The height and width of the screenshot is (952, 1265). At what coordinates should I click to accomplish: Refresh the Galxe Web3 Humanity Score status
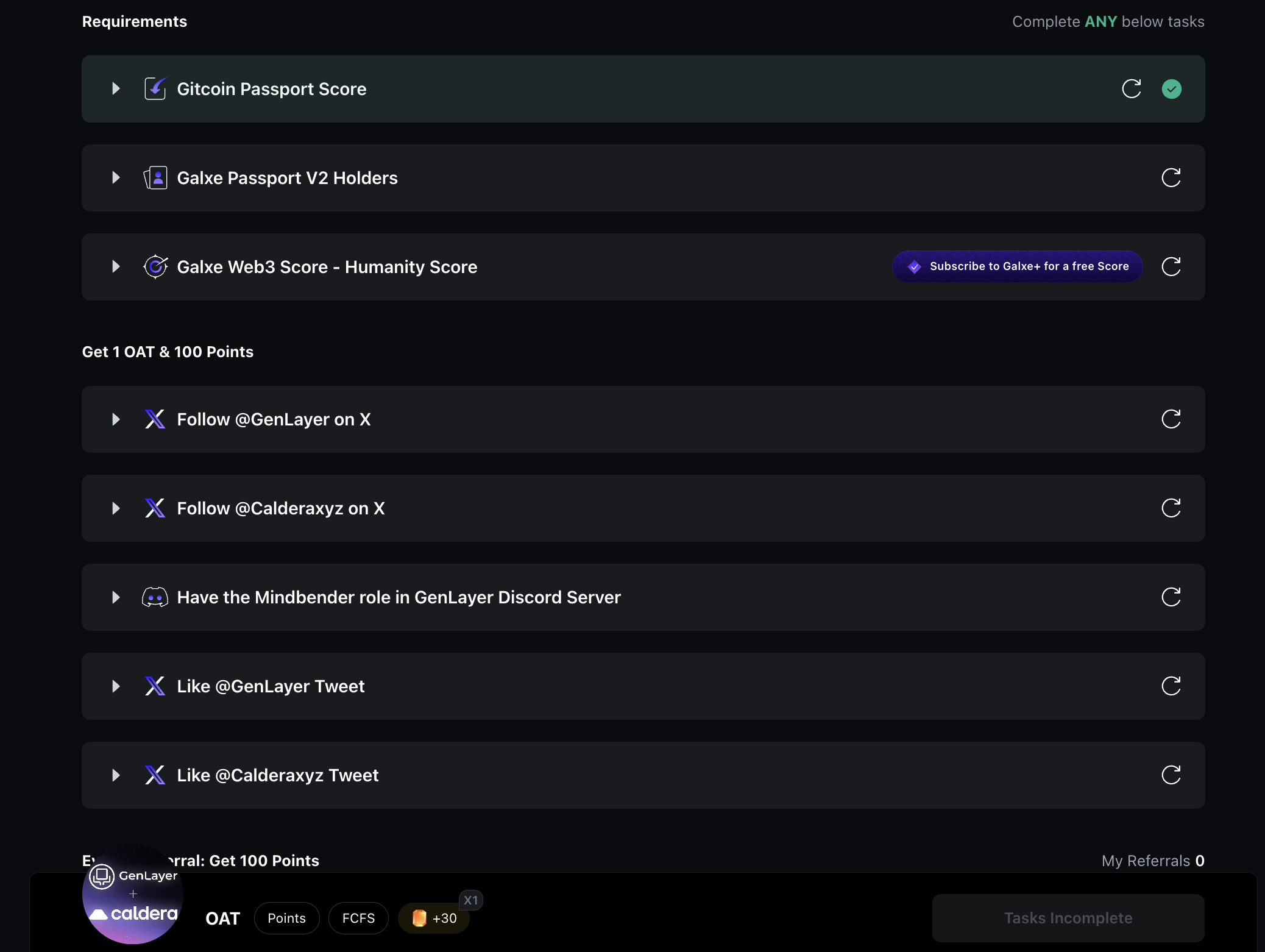pos(1171,267)
